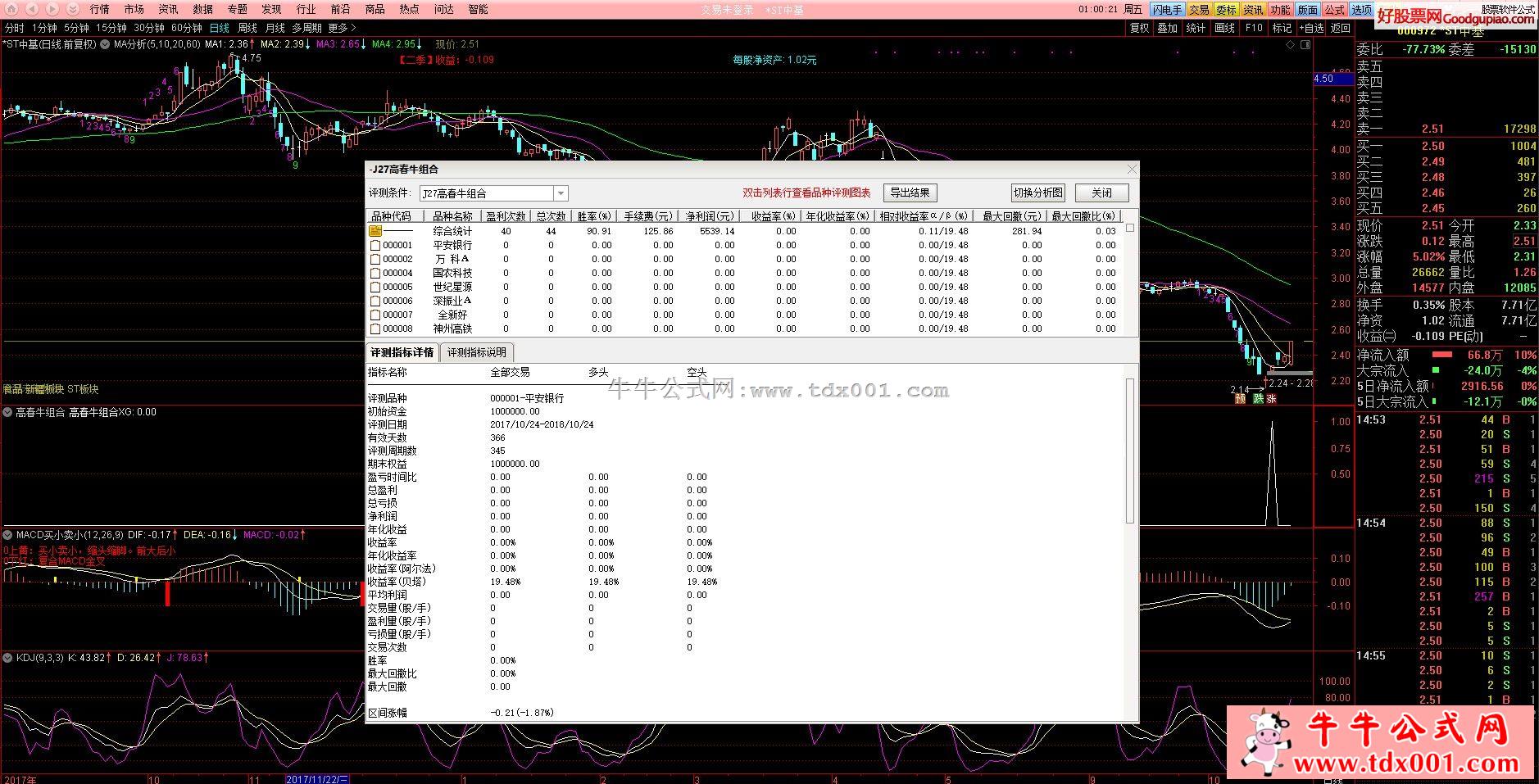This screenshot has width=1539, height=784.
Task: Tick the checkbox for 000002 万科A
Action: coord(375,259)
